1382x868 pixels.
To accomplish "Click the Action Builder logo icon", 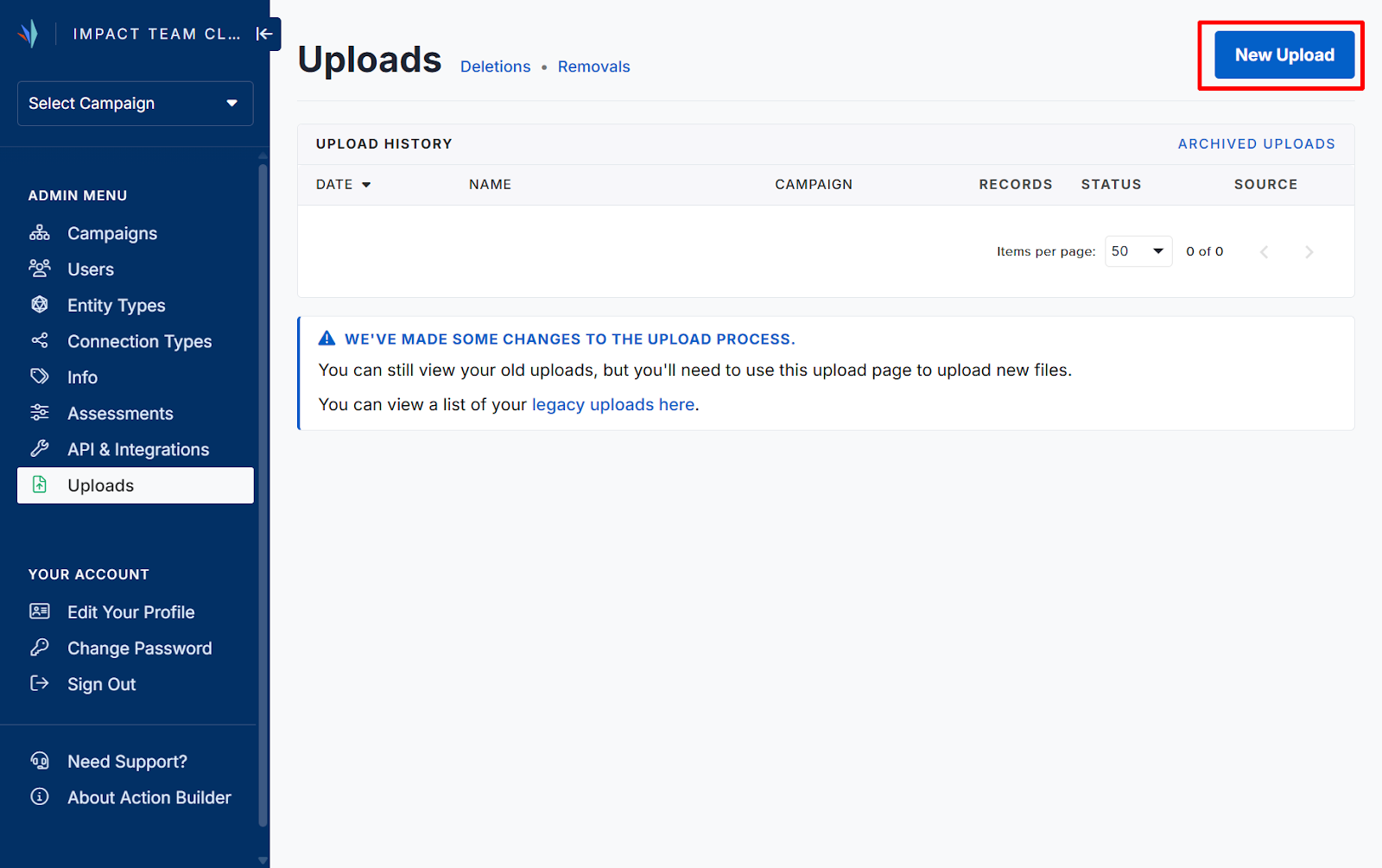I will pyautogui.click(x=29, y=34).
